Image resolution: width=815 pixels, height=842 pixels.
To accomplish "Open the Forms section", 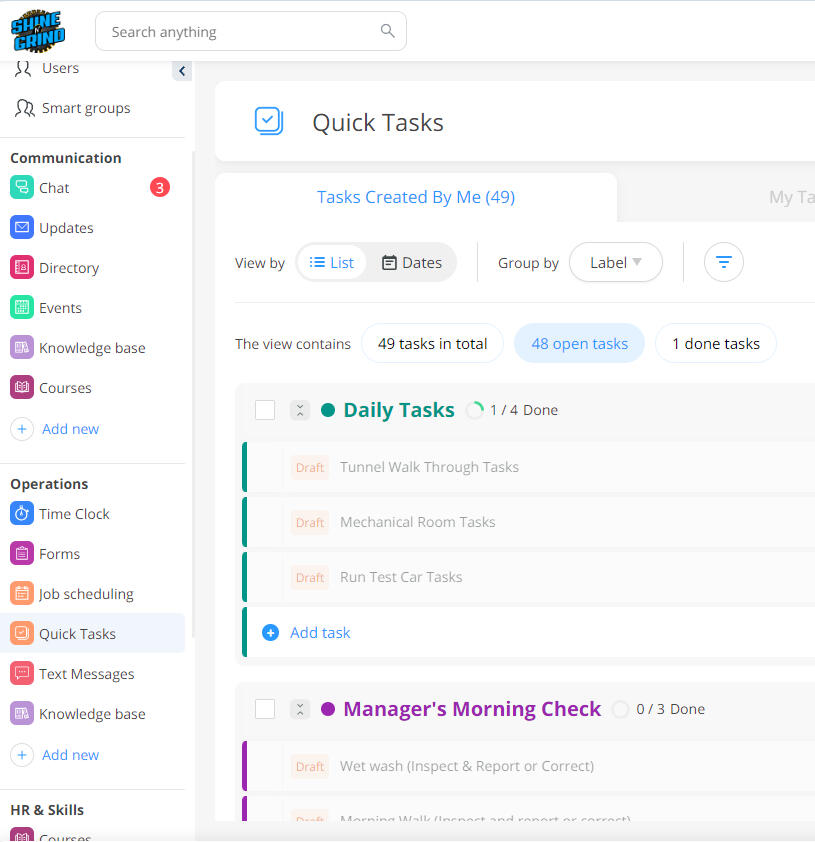I will click(60, 553).
